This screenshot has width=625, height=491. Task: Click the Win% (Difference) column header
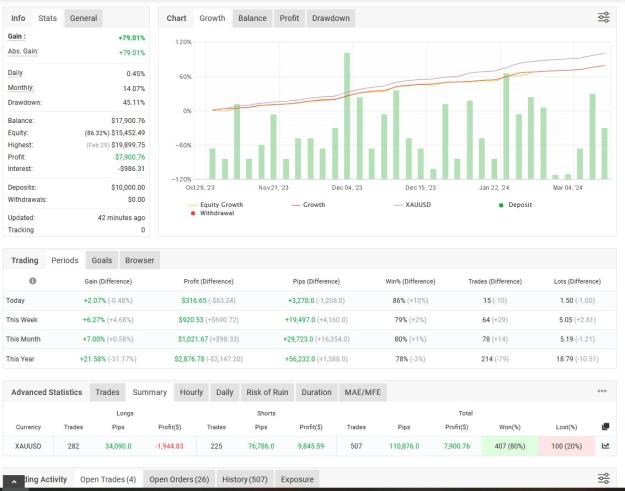point(410,281)
